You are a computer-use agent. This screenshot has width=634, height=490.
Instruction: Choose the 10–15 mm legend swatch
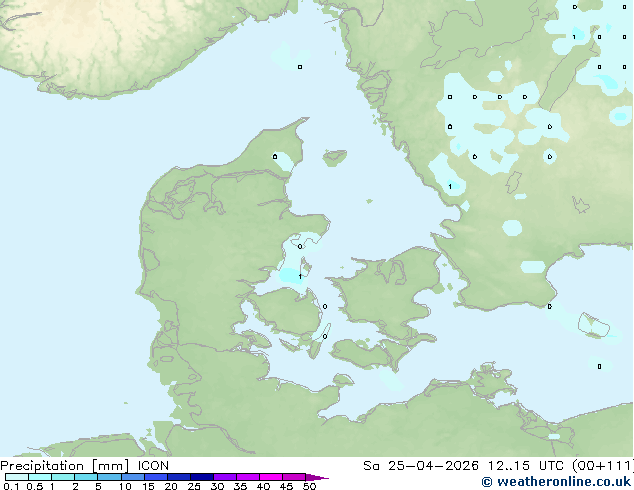(x=132, y=477)
